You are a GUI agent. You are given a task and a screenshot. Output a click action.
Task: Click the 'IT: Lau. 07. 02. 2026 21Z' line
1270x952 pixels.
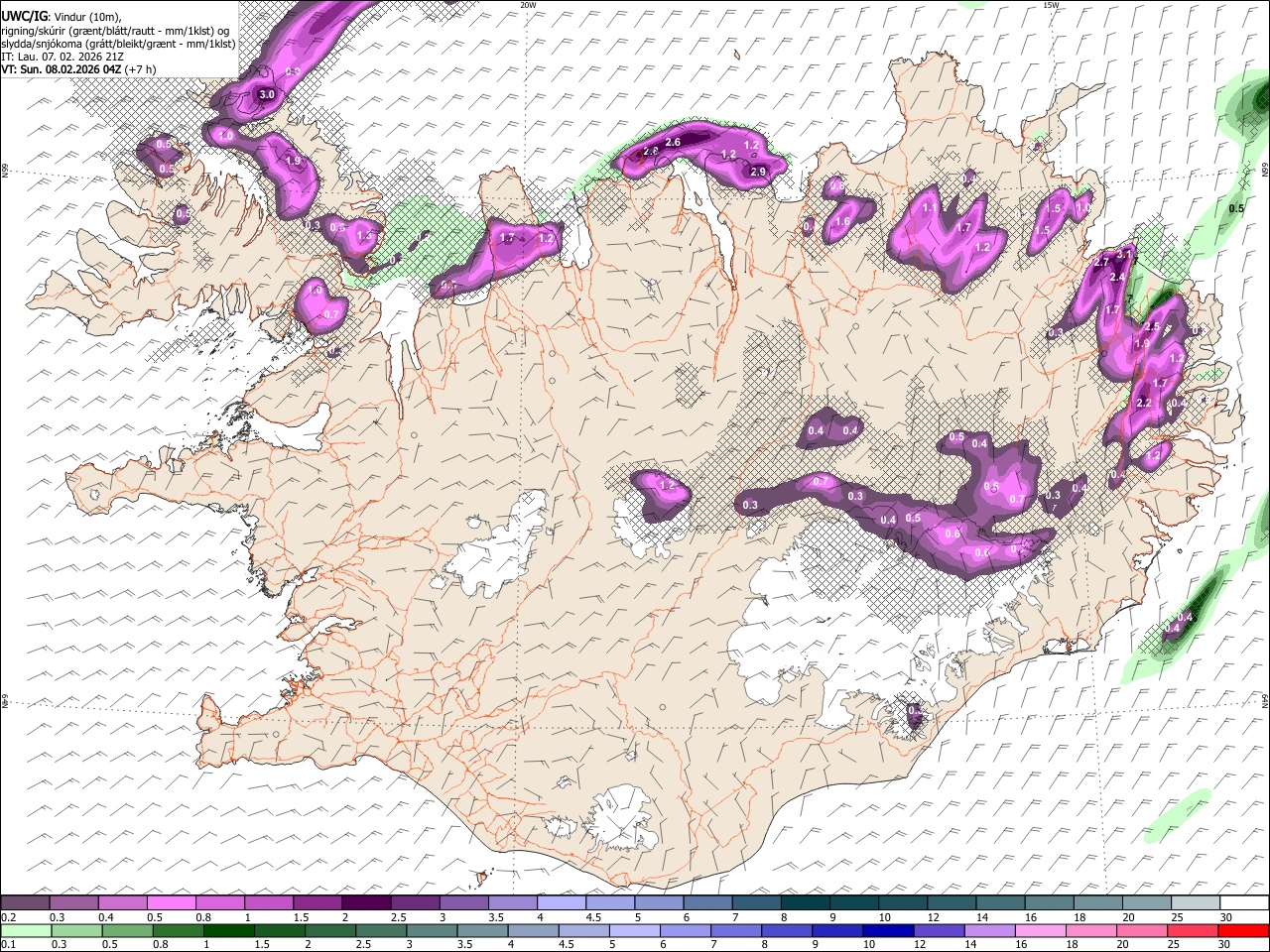pos(62,57)
